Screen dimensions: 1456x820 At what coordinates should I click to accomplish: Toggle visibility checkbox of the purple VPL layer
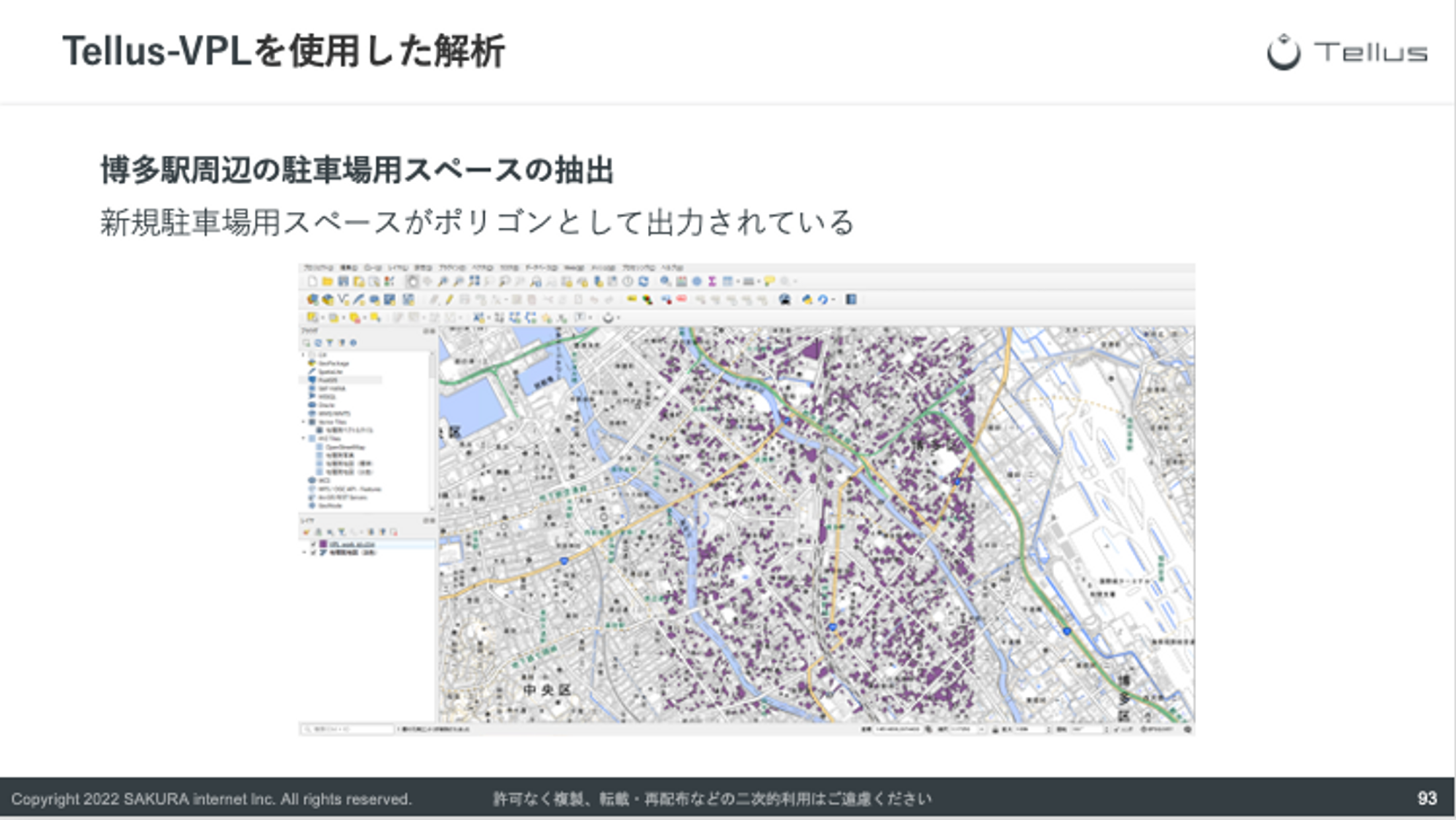(x=314, y=544)
